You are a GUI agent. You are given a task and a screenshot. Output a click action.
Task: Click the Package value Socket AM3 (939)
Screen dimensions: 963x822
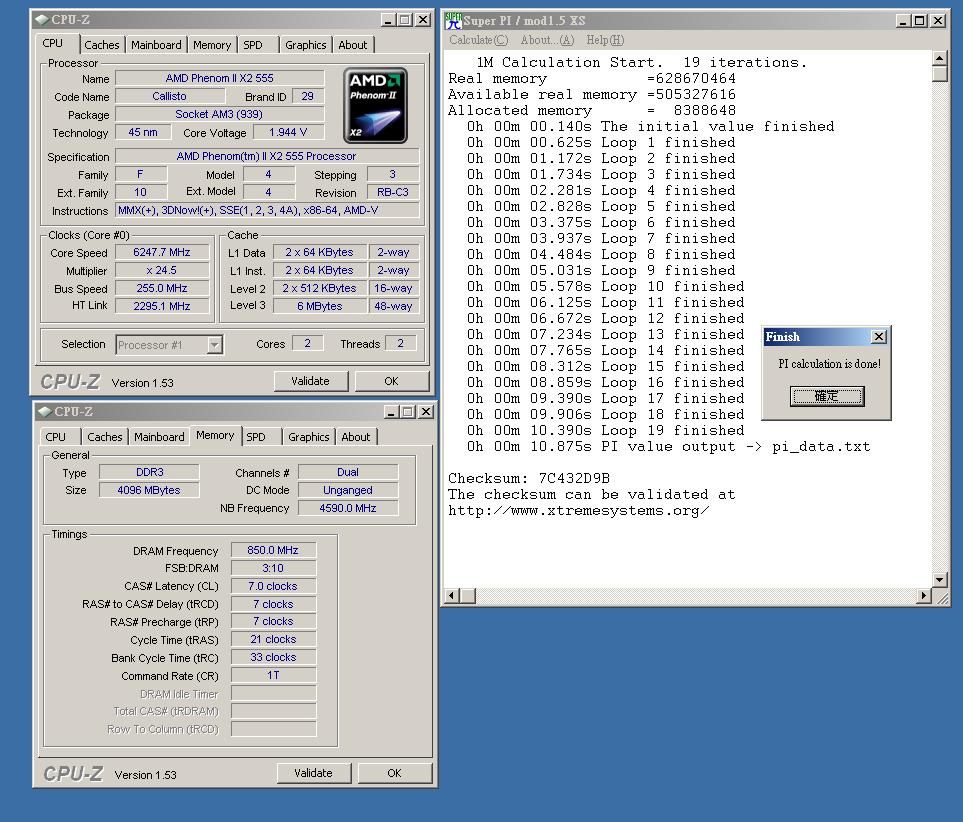click(220, 114)
